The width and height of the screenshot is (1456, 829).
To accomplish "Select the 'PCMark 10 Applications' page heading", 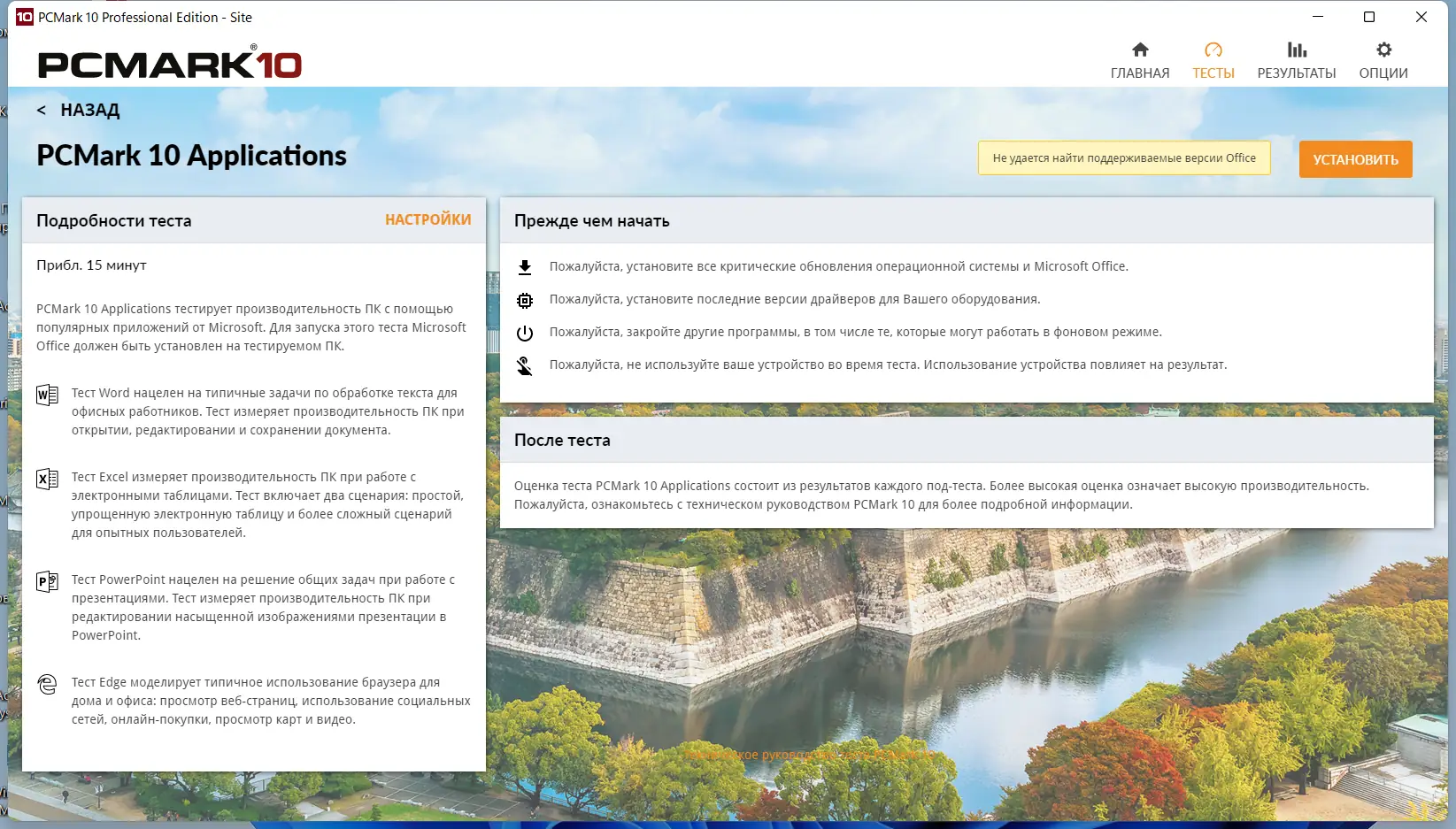I will click(x=192, y=156).
